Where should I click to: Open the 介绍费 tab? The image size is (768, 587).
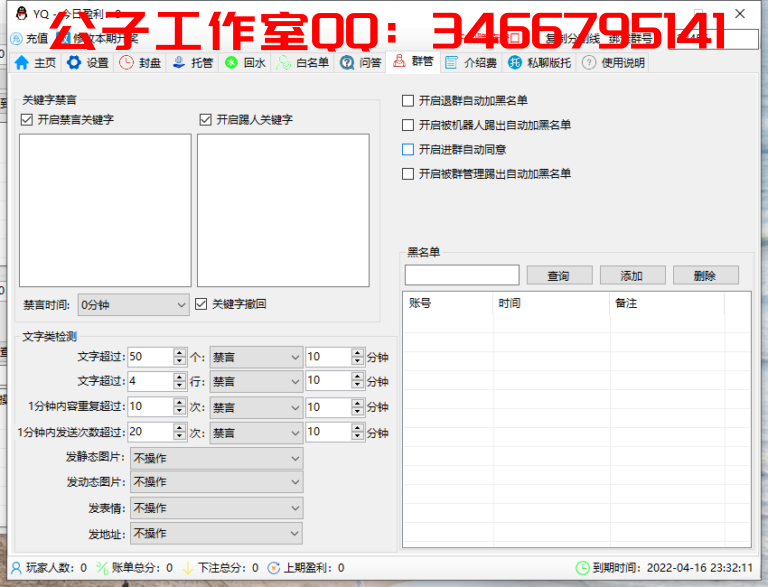click(x=471, y=63)
